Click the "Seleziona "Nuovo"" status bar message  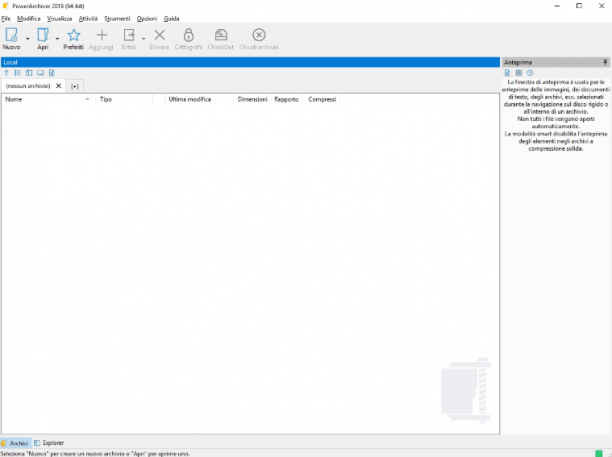coord(95,453)
